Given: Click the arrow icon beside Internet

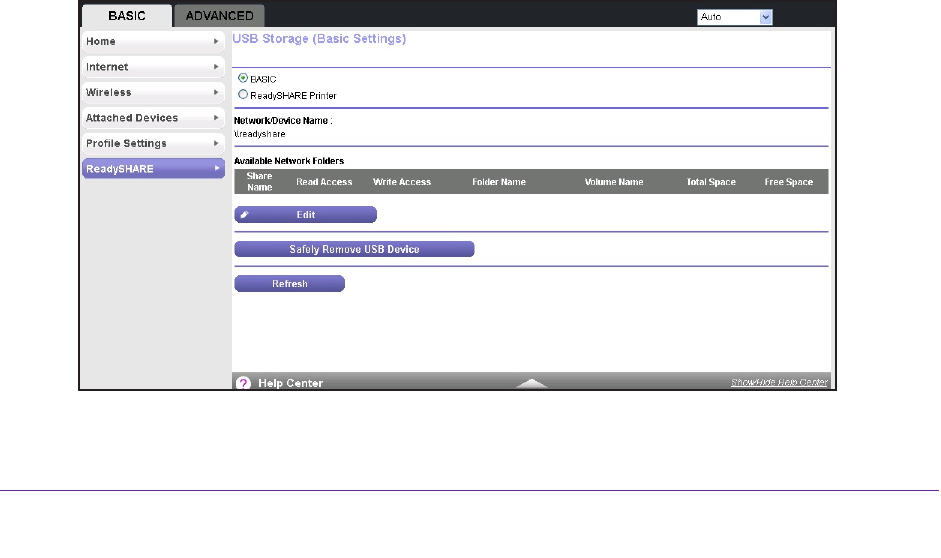Looking at the screenshot, I should pos(216,67).
